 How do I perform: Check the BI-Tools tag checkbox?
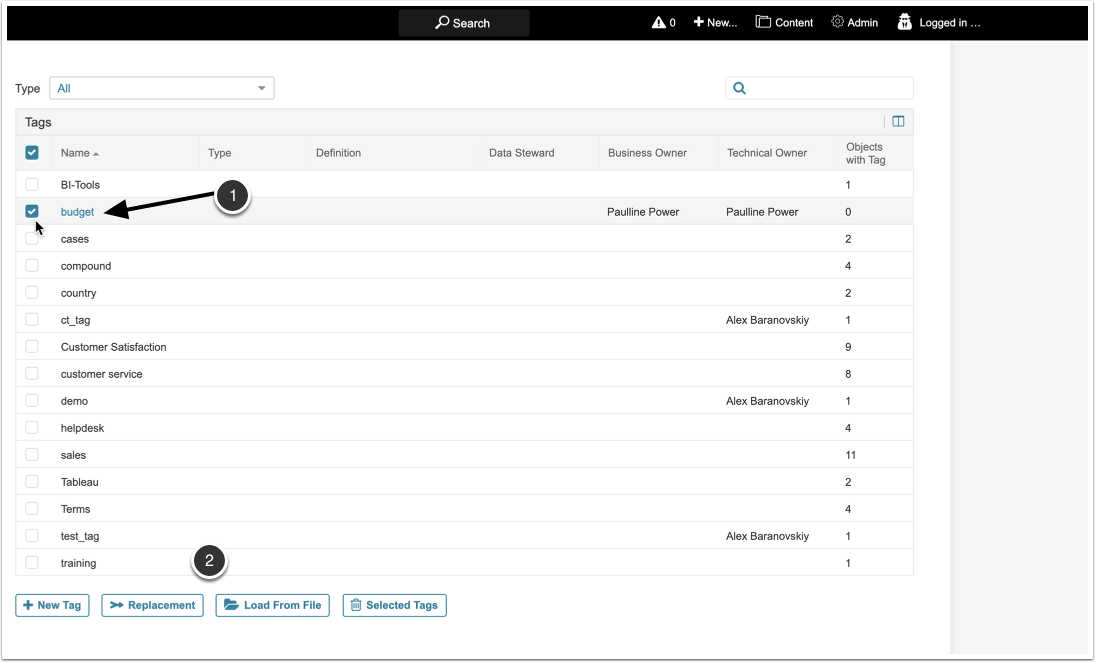pyautogui.click(x=32, y=184)
